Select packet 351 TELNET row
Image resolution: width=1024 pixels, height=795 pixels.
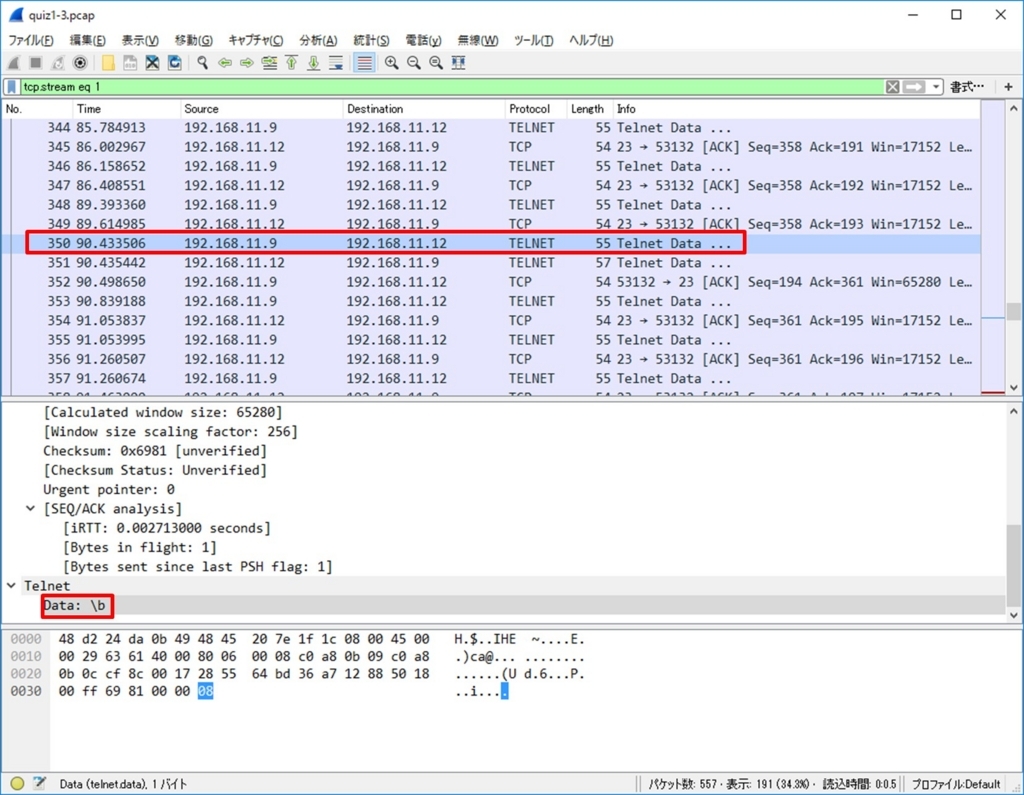(x=490, y=263)
